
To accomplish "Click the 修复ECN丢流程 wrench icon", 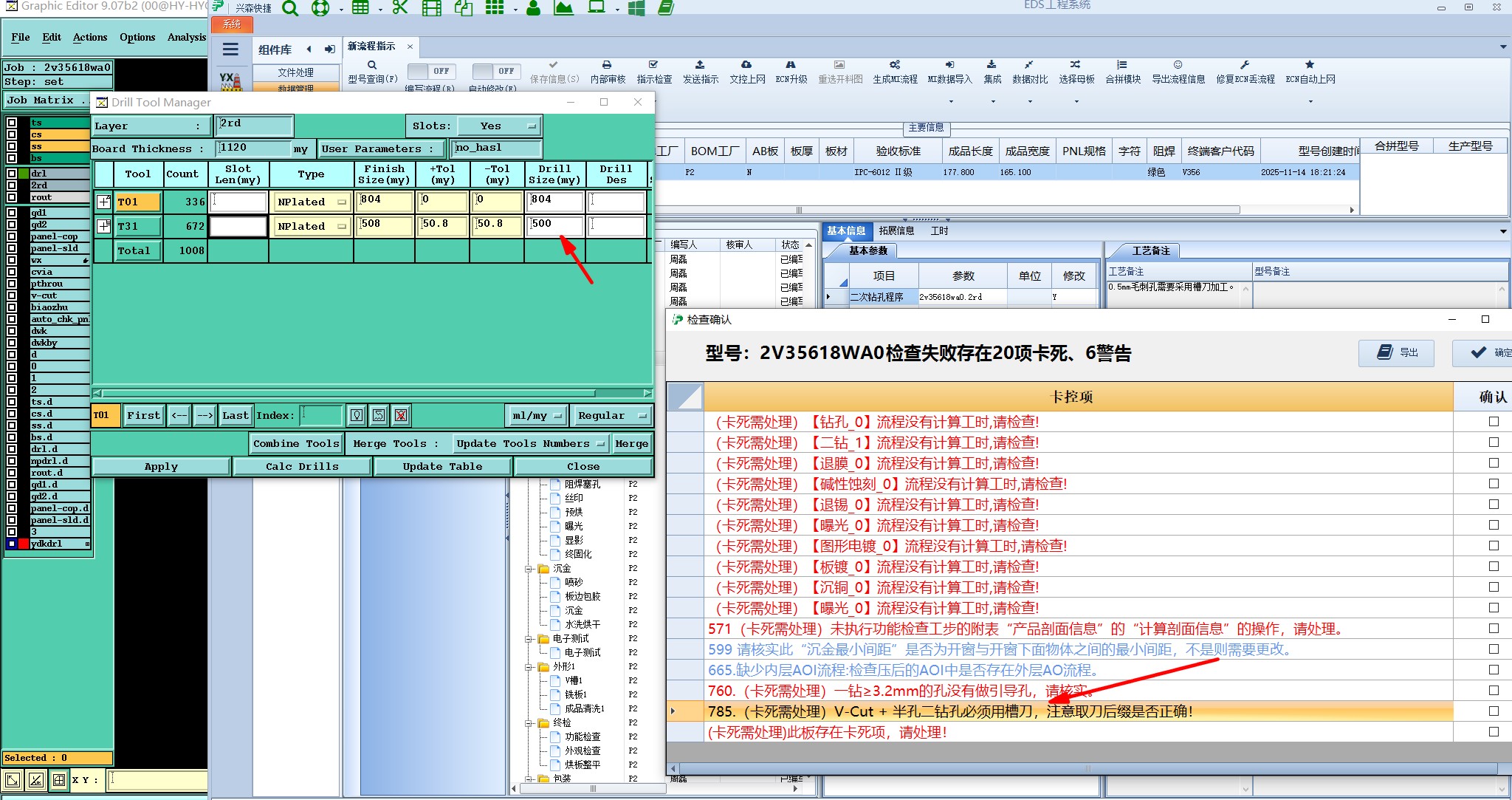I will click(x=1245, y=66).
